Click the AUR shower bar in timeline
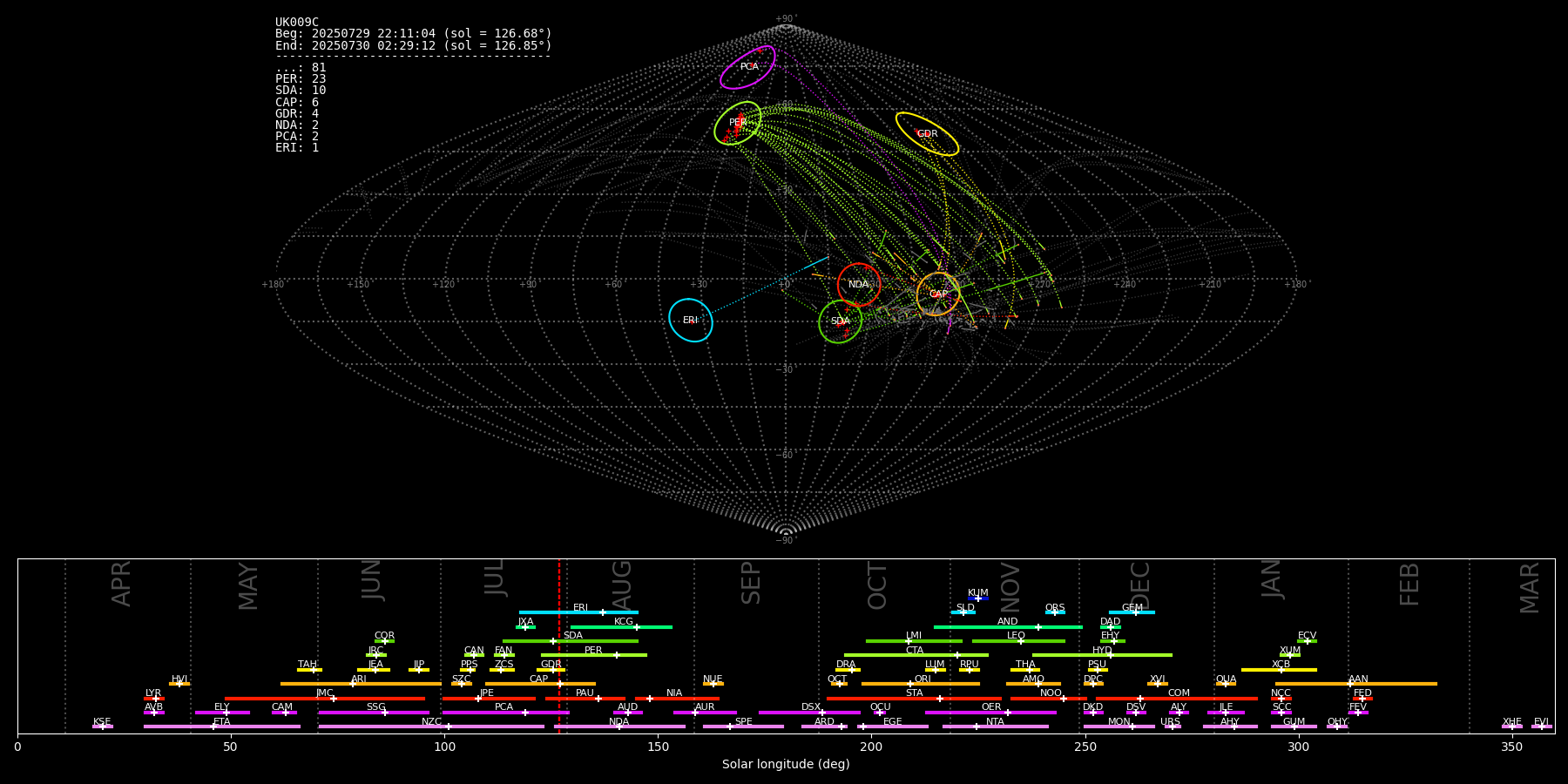Screen dimensions: 1568x784 coord(705,712)
